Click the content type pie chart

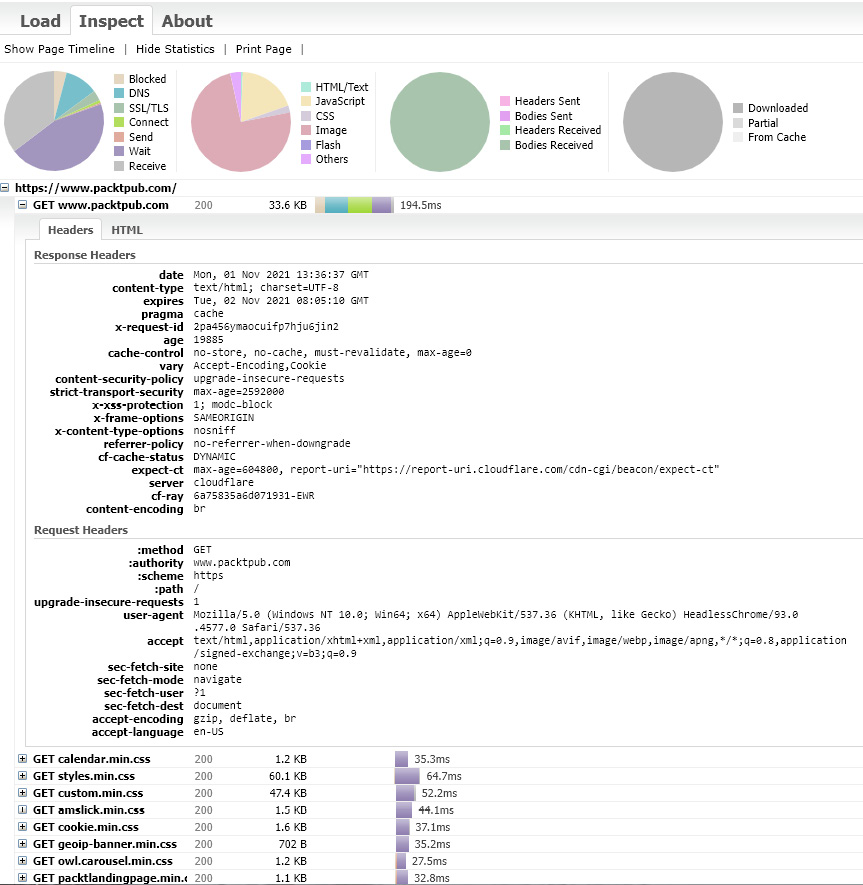[241, 121]
